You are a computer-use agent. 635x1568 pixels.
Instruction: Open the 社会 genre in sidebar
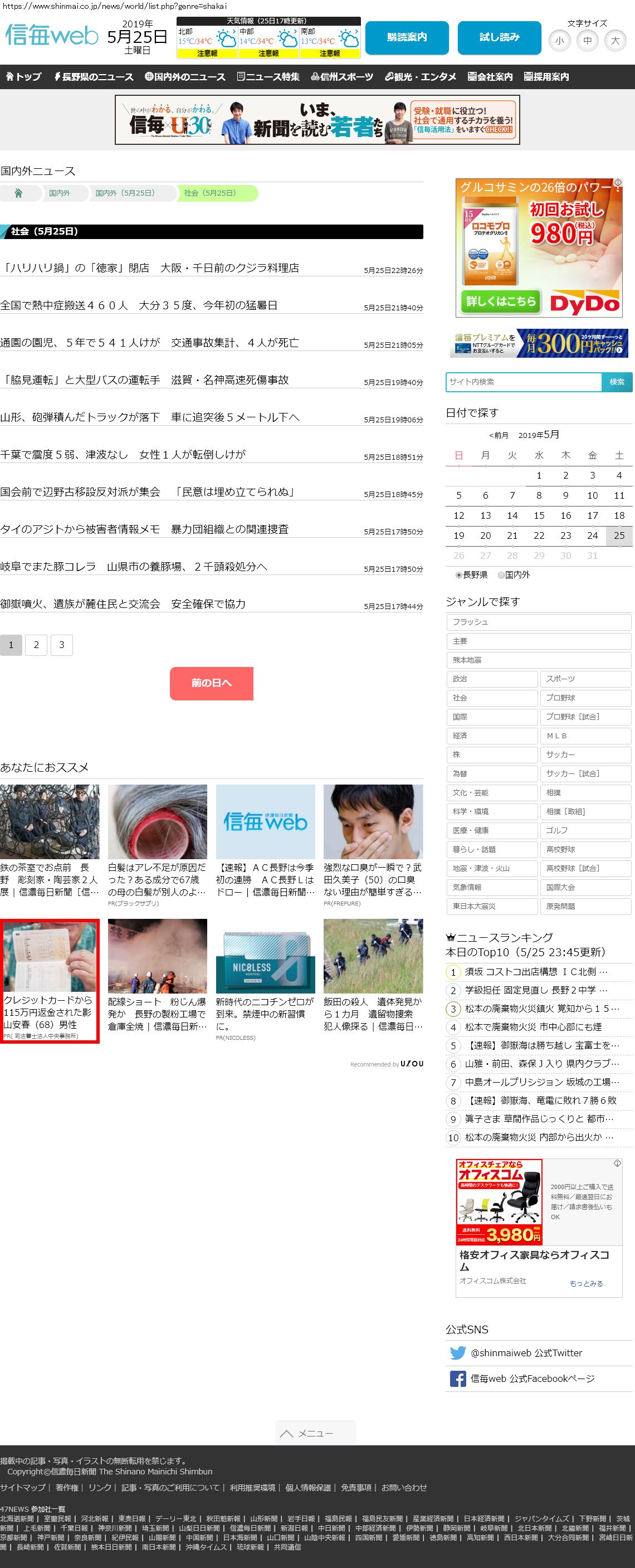tap(491, 698)
